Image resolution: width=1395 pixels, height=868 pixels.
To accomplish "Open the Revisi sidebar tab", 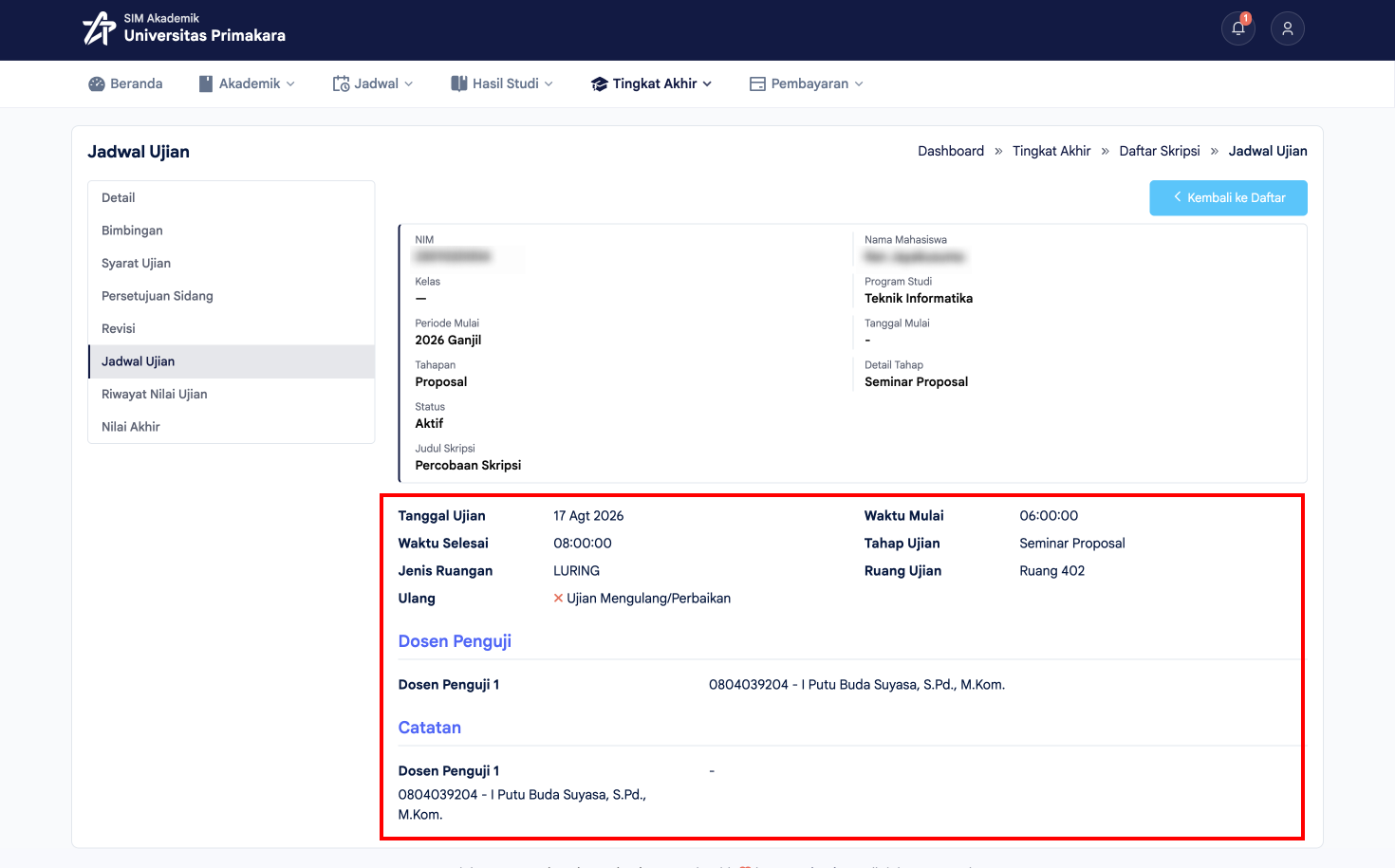I will tap(232, 328).
